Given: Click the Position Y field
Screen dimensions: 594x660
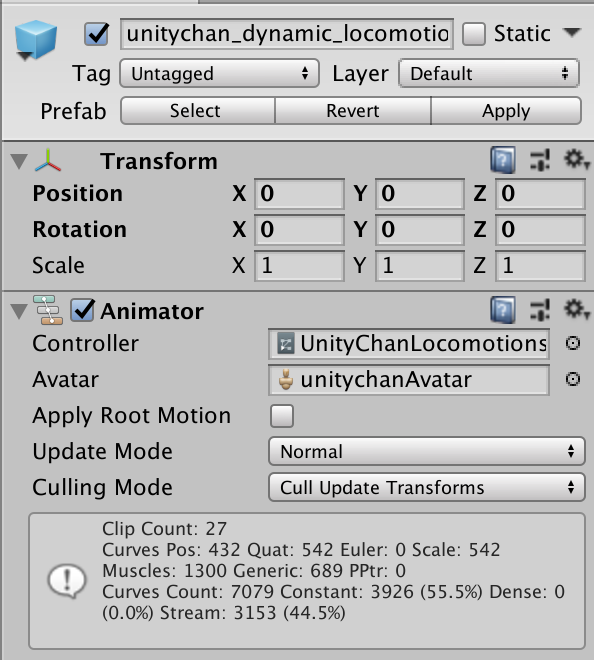Looking at the screenshot, I should click(x=420, y=194).
